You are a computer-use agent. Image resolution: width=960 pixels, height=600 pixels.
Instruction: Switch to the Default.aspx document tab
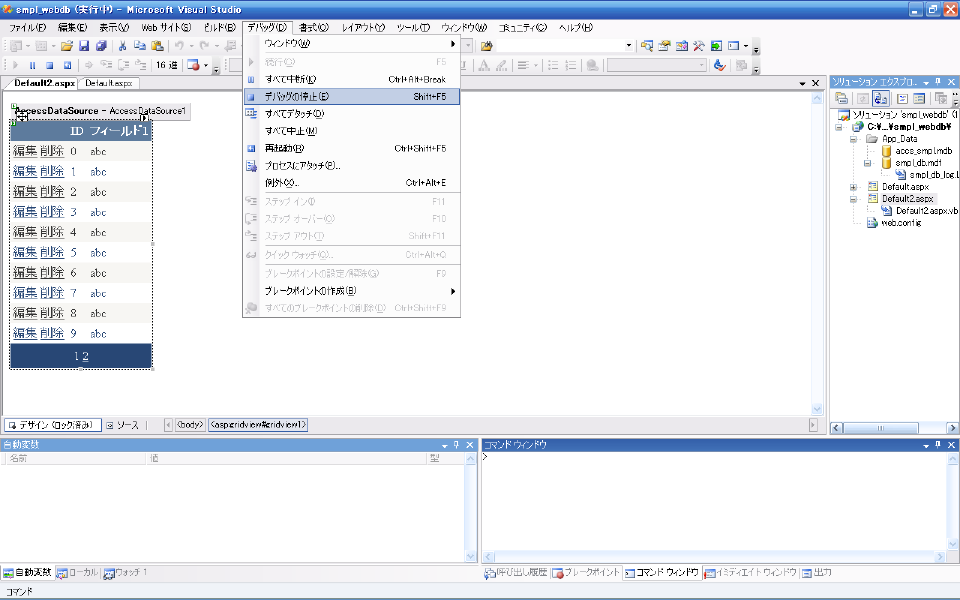109,83
